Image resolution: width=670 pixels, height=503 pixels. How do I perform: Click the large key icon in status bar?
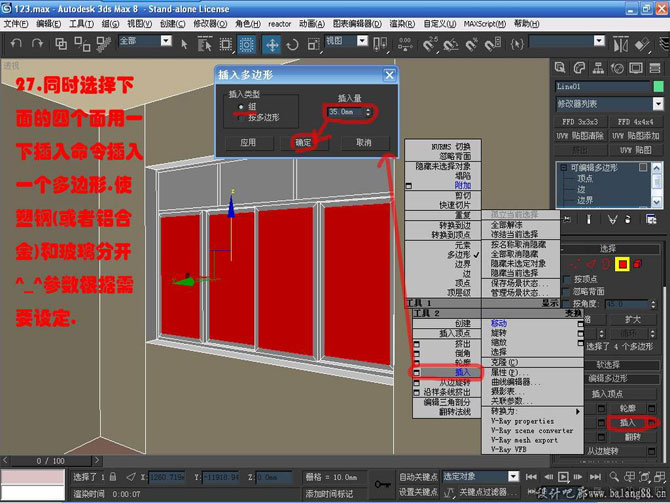pyautogui.click(x=382, y=484)
